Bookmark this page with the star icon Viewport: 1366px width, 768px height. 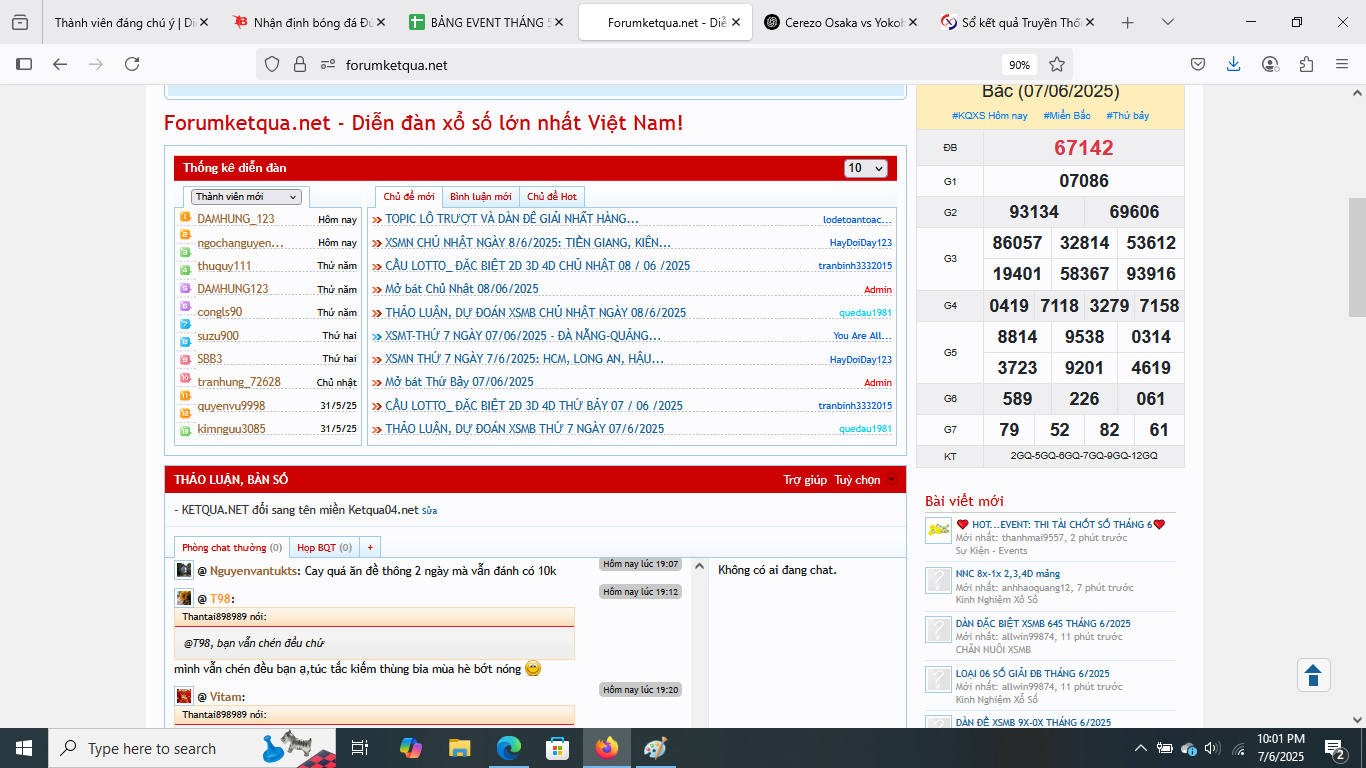coord(1057,64)
